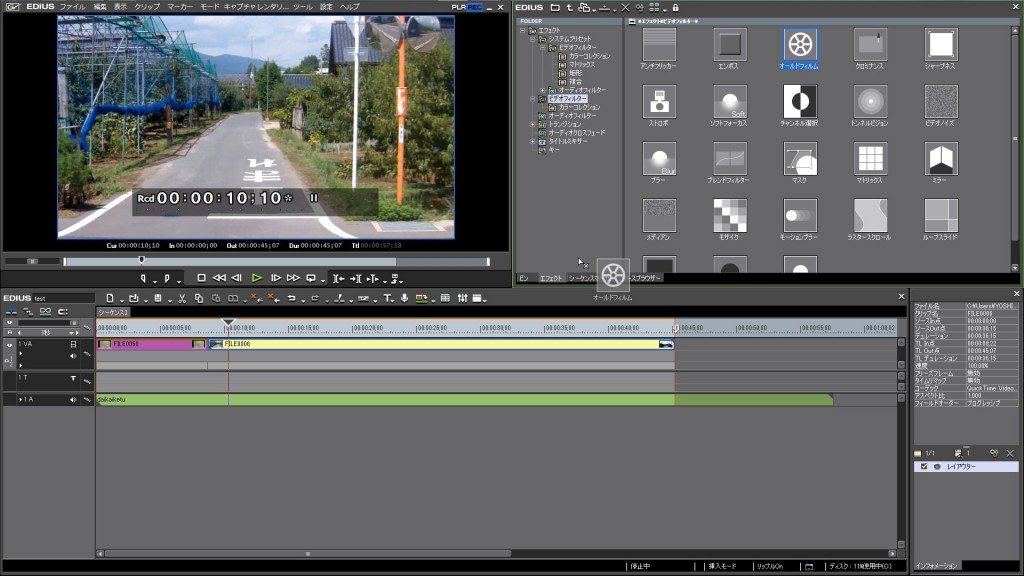
Task: Pick the トンネルビジョン (Tunnel Vision) effect
Action: [870, 102]
